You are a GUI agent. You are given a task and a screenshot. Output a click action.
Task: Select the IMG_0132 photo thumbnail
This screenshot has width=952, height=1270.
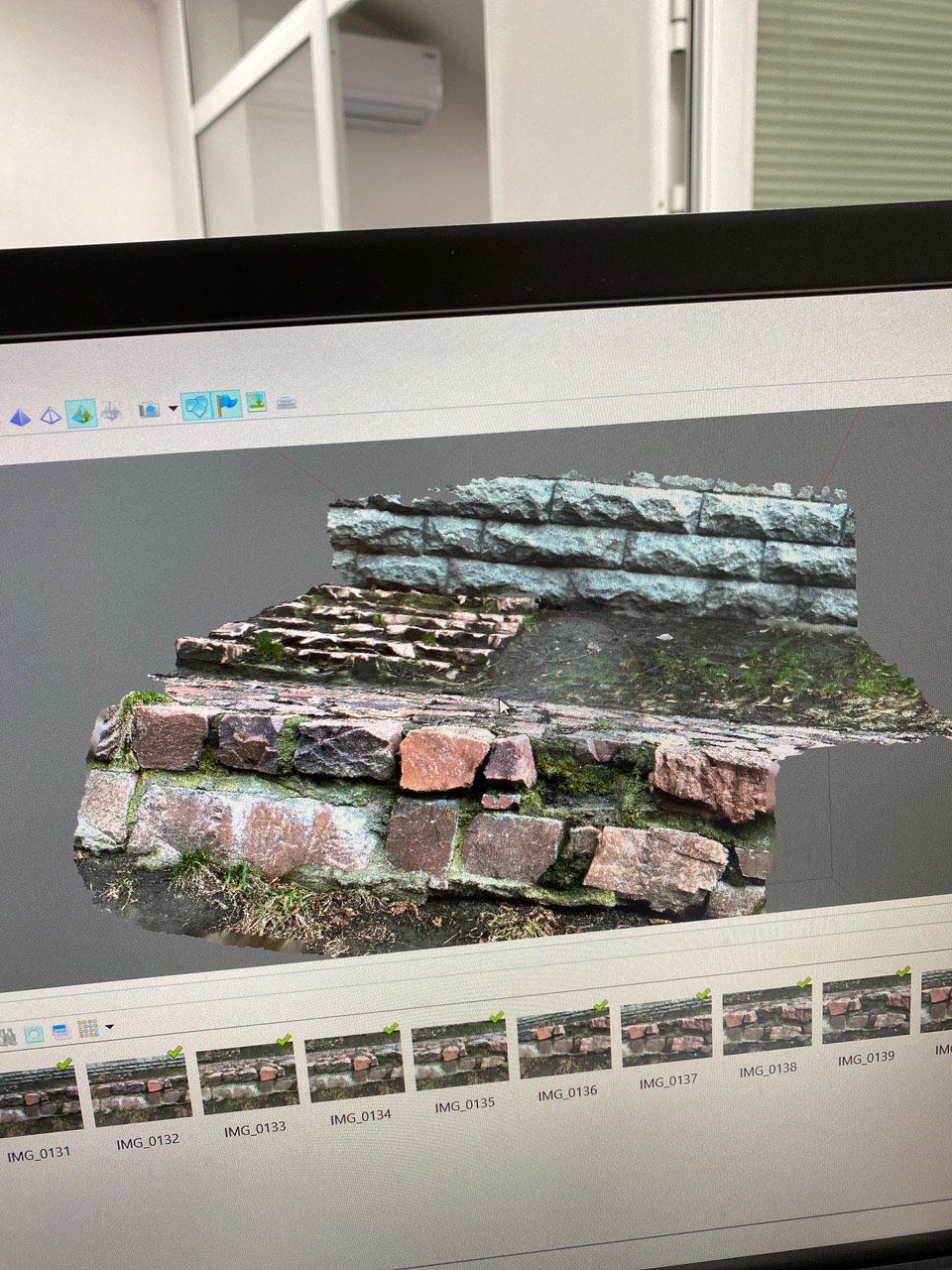click(x=138, y=1089)
